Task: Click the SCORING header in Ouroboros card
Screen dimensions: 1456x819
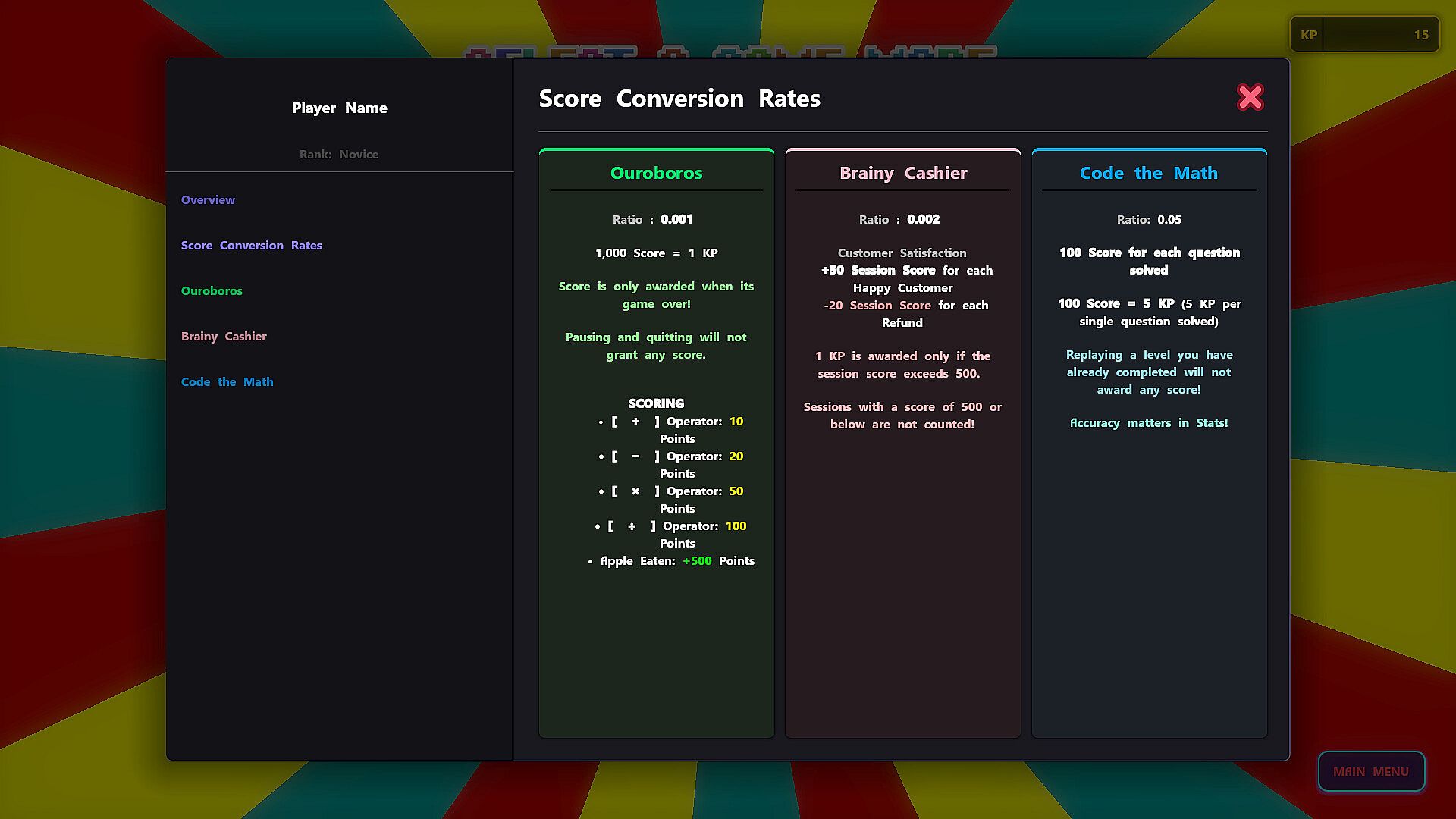Action: coord(656,403)
